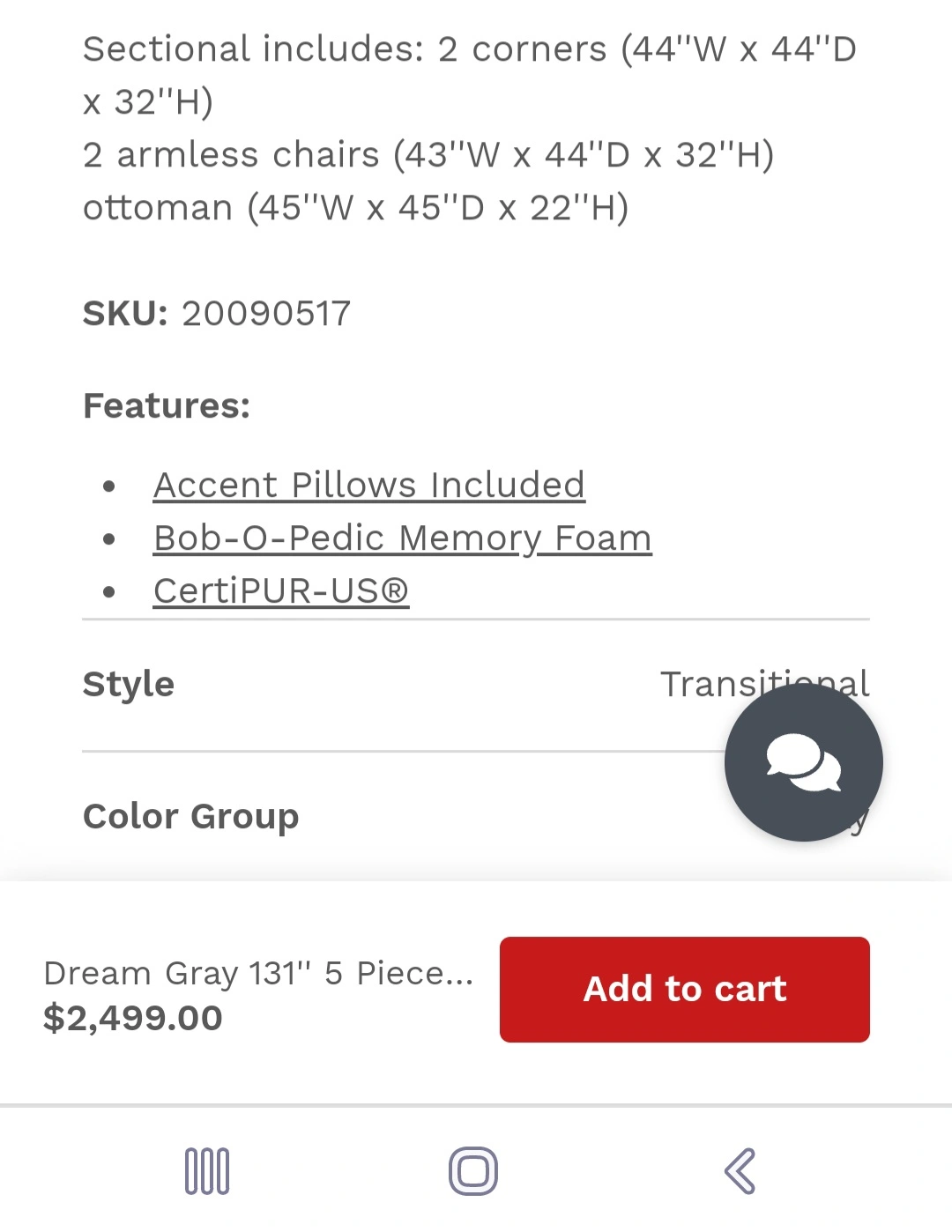Tap the 'x 32''H)' wrapped dimension line
Screen dimensions: 952x1232
(x=148, y=102)
